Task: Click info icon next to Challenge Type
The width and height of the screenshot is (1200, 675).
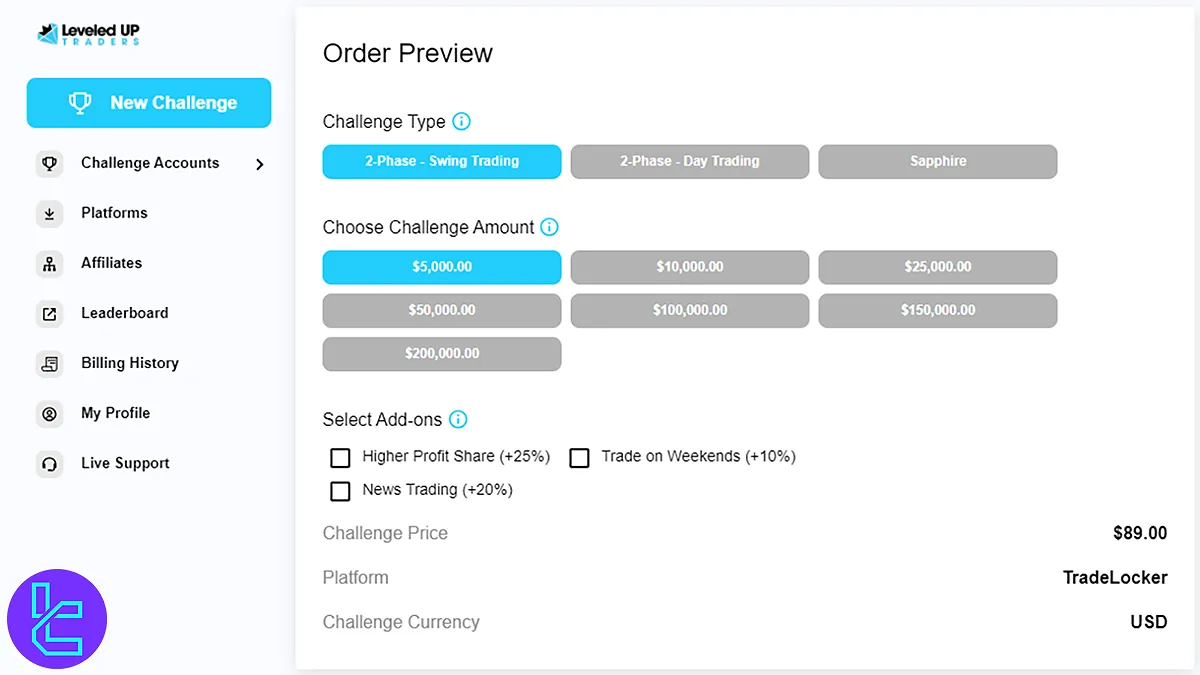Action: (x=461, y=121)
